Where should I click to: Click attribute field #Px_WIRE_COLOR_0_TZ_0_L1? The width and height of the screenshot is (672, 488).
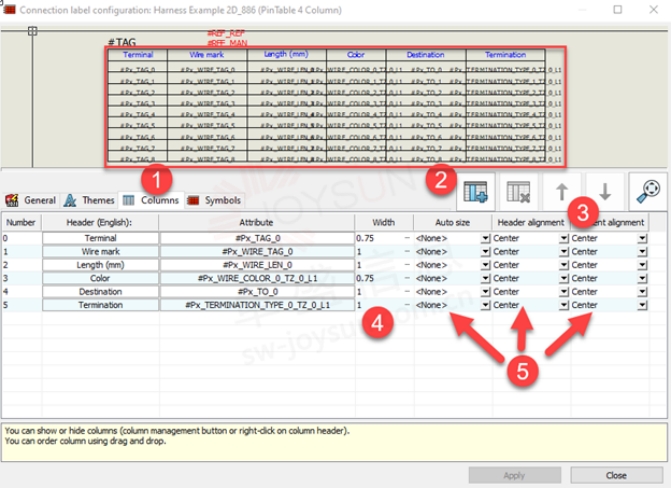point(257,278)
